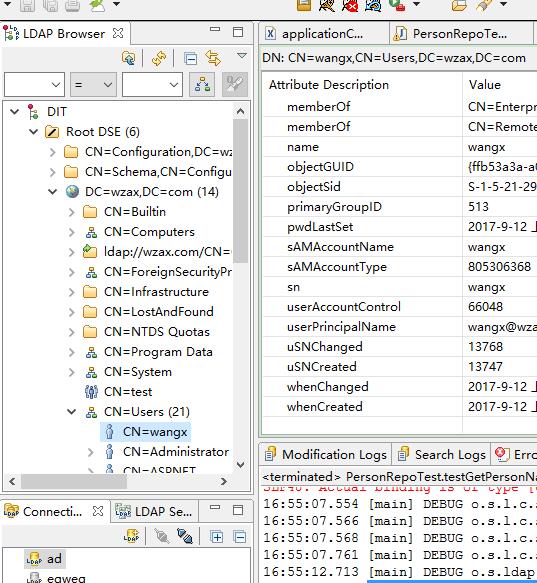Click the quick search run button
537x583 pixels.
(x=202, y=84)
